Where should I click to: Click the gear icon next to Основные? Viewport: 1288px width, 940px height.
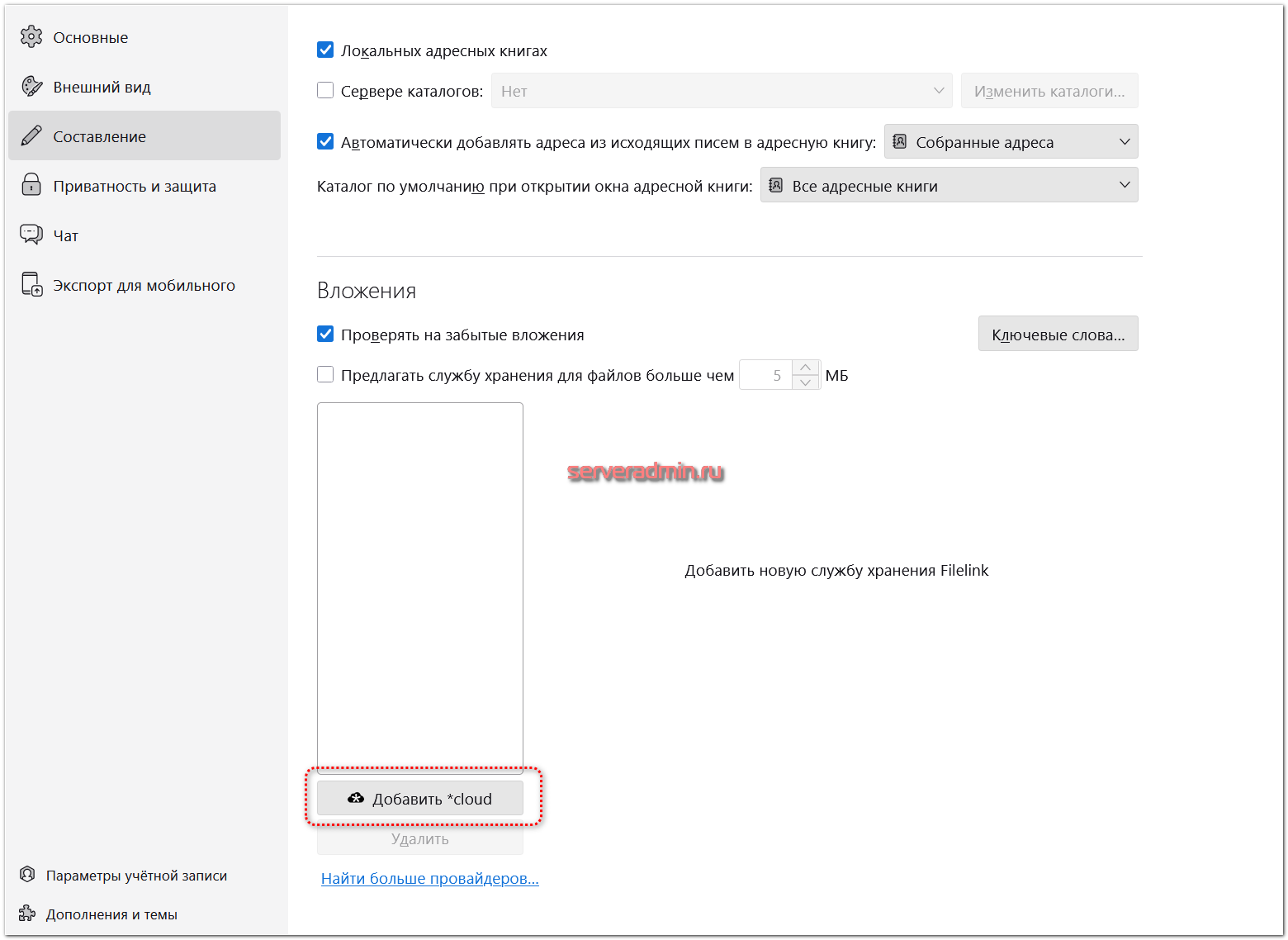(x=31, y=37)
